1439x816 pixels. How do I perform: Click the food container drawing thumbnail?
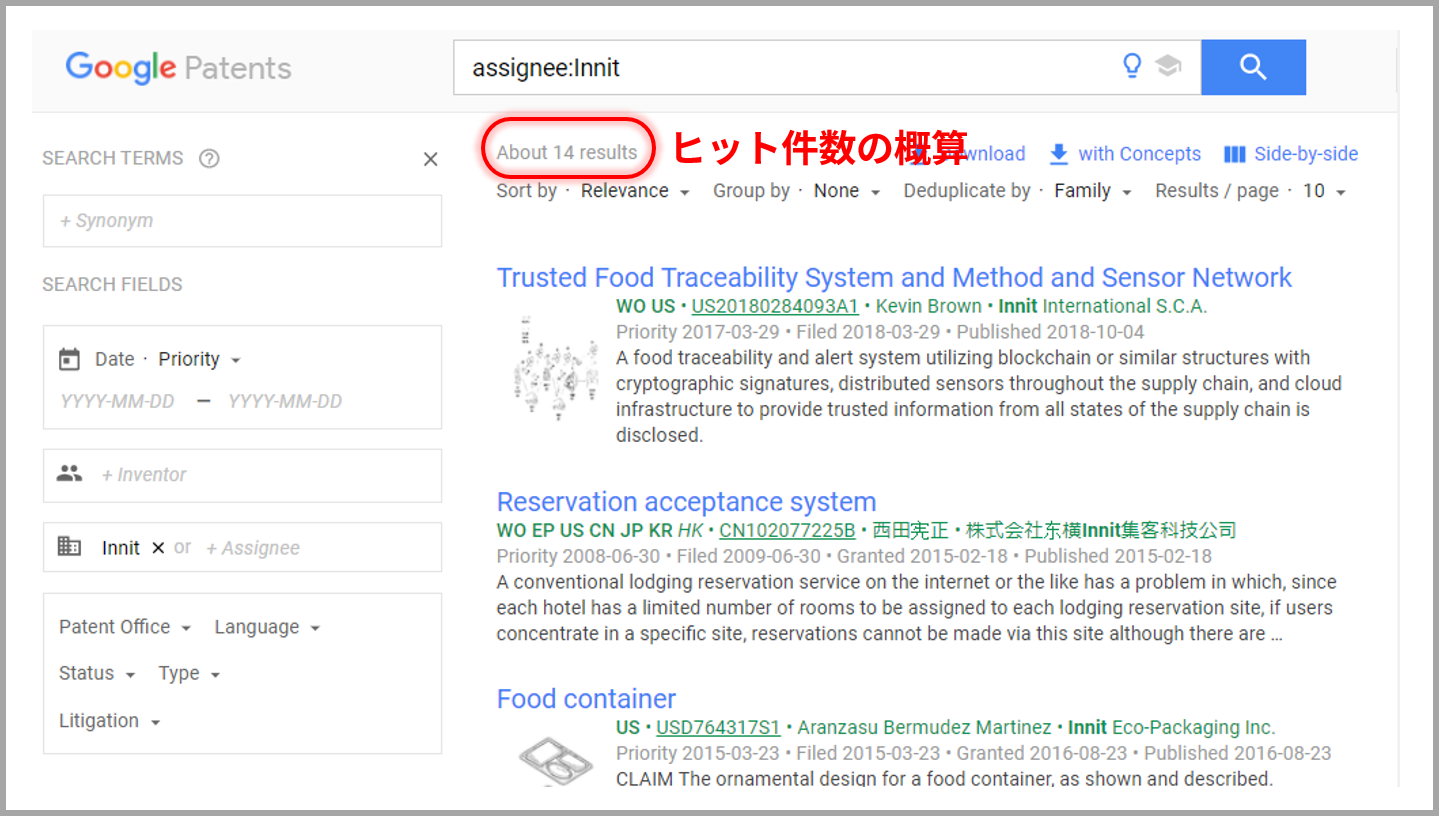[558, 761]
